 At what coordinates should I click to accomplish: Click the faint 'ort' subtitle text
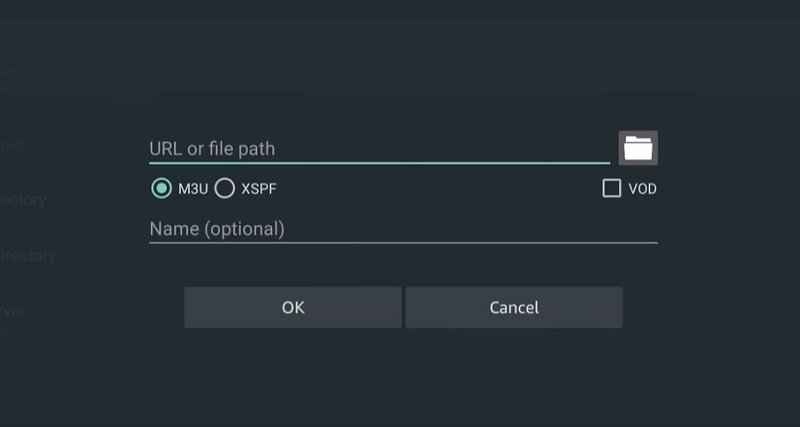click(7, 332)
